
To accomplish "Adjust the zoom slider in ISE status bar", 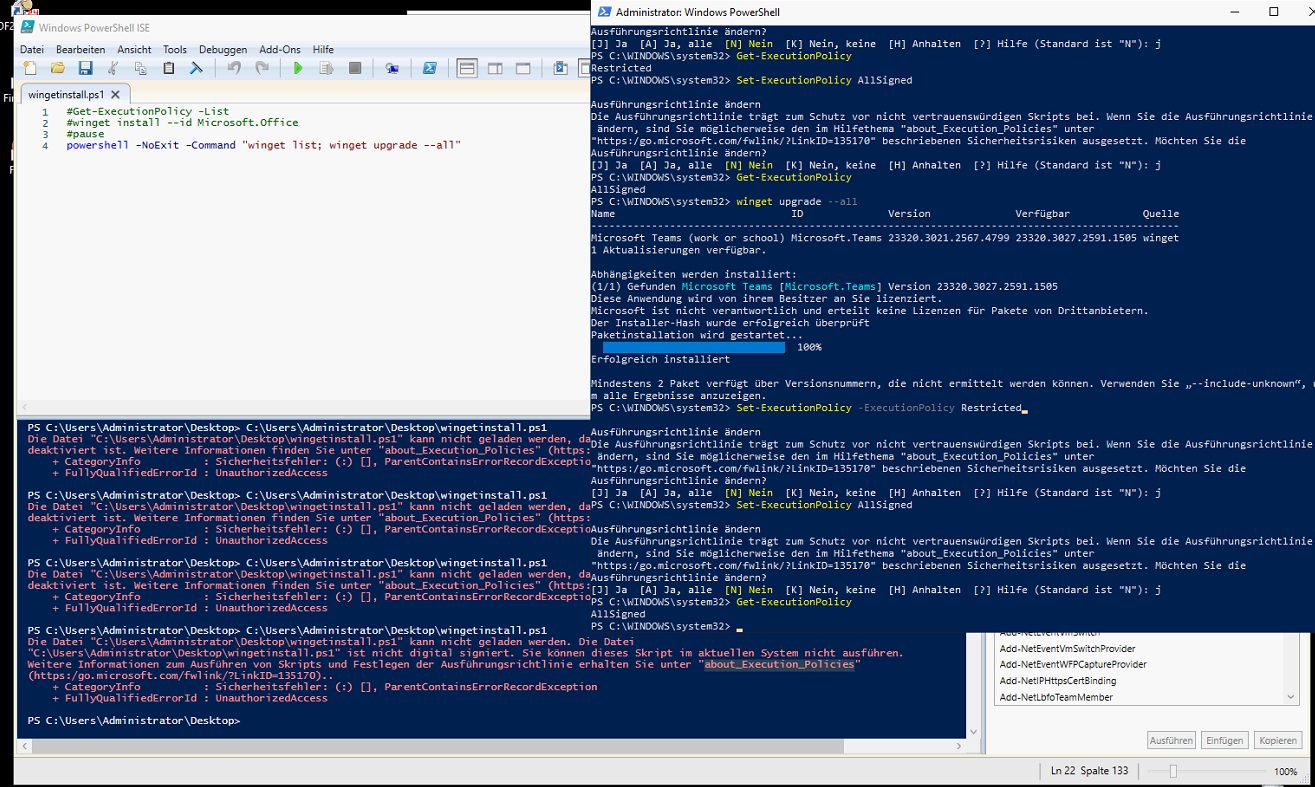I will click(x=1174, y=771).
